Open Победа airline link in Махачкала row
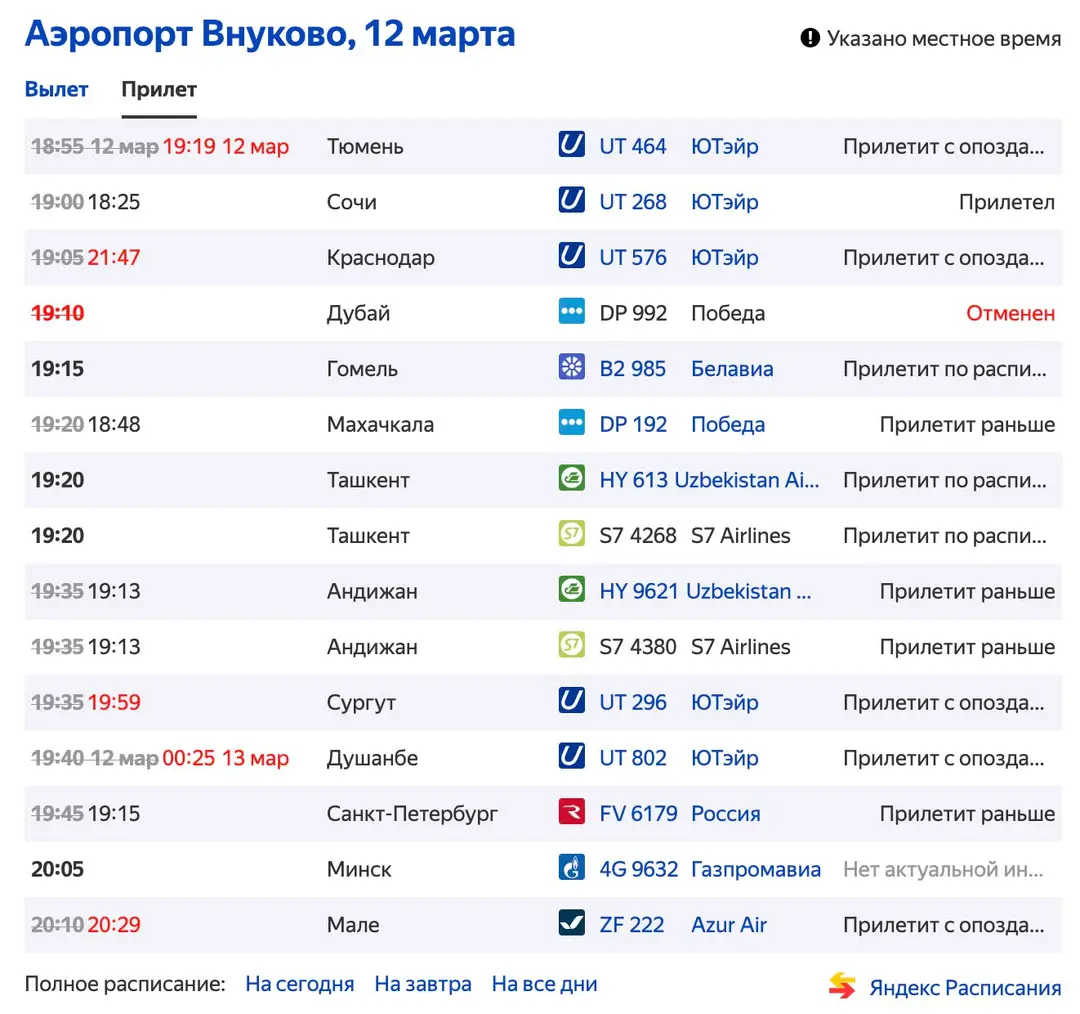Image resolution: width=1080 pixels, height=1014 pixels. (728, 424)
